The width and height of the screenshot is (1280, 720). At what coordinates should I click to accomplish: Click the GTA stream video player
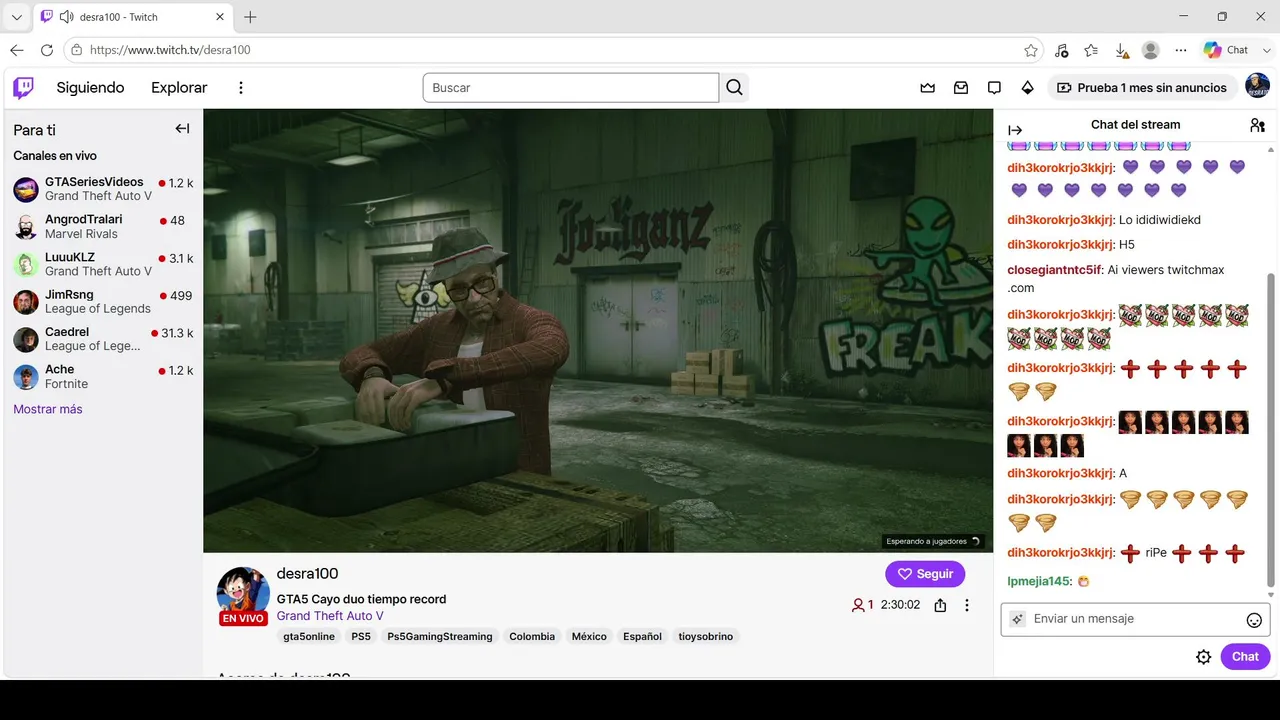(x=598, y=330)
